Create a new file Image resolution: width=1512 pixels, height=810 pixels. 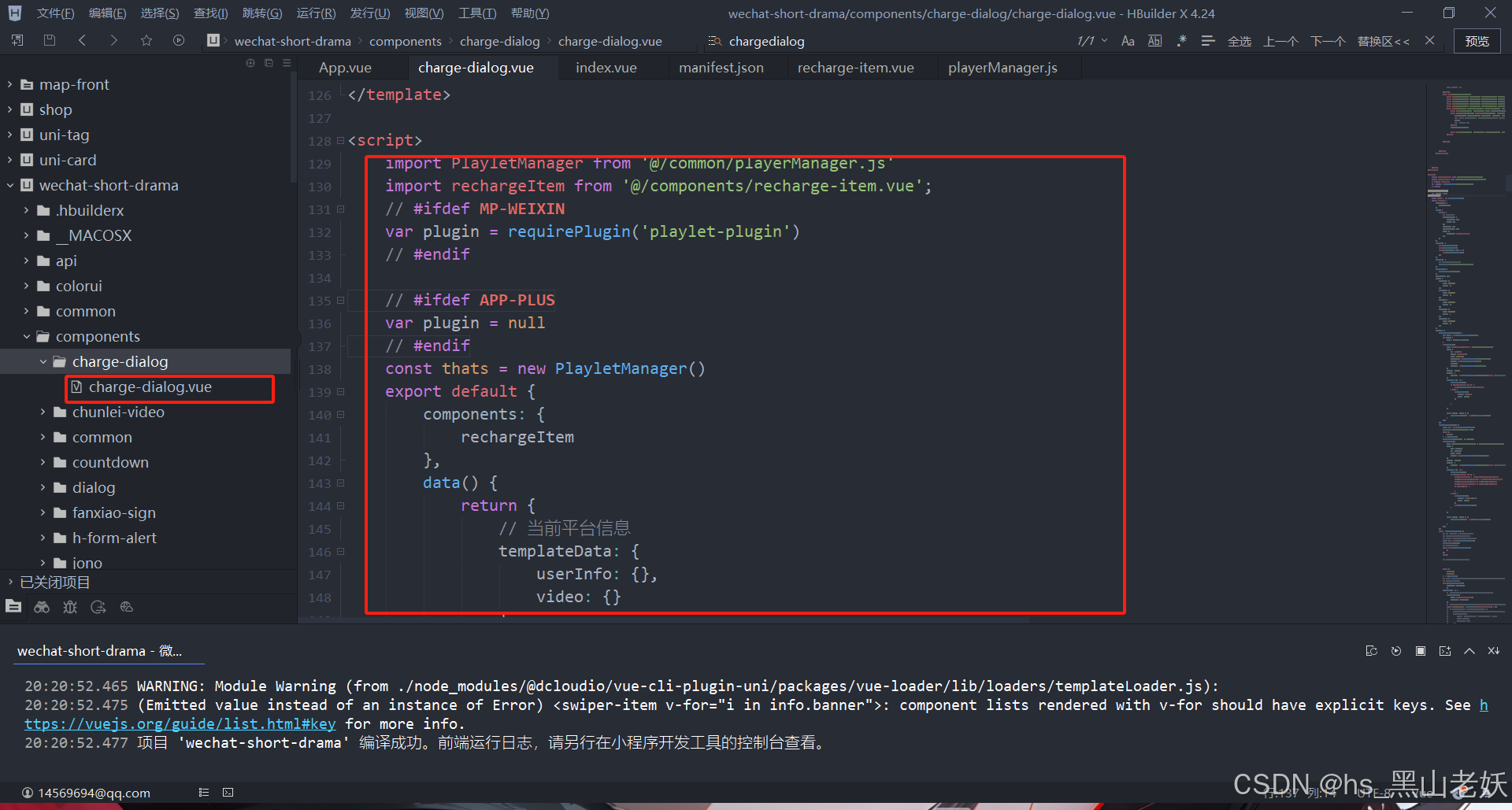pos(17,40)
